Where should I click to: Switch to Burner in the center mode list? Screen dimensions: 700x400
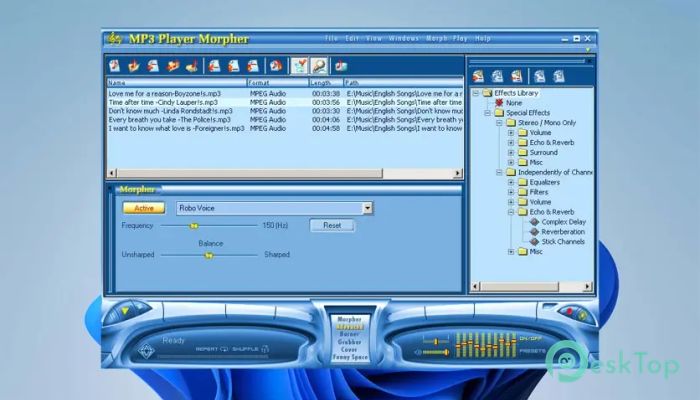click(350, 334)
